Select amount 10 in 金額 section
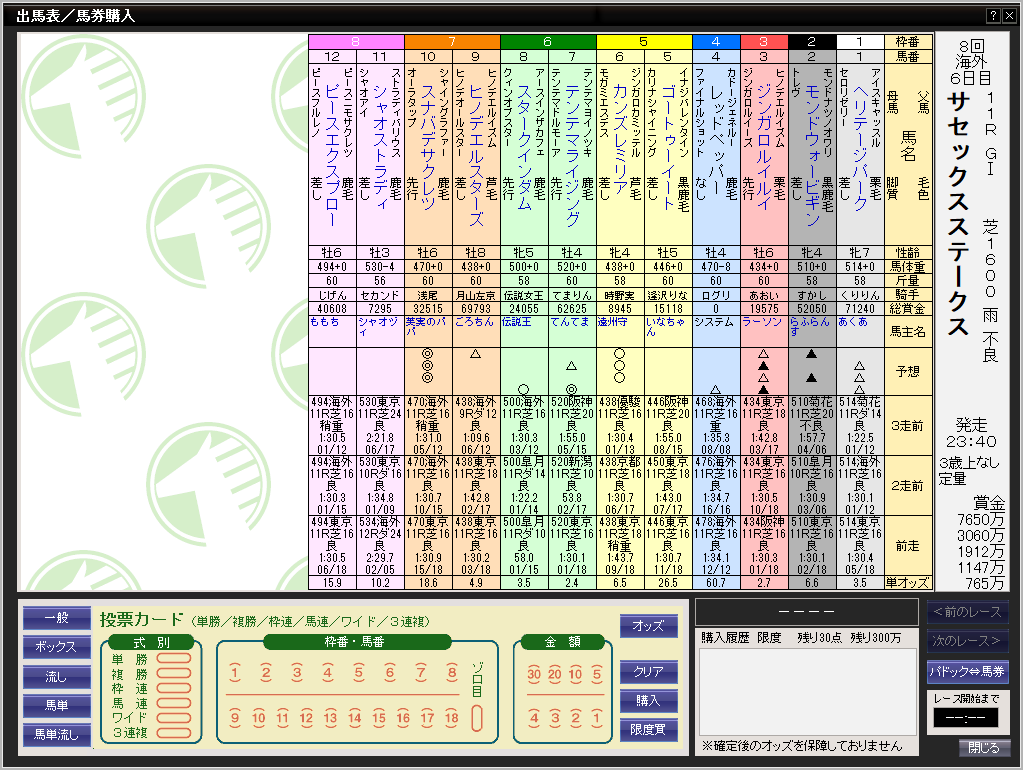Viewport: 1023px width, 770px height. (575, 674)
